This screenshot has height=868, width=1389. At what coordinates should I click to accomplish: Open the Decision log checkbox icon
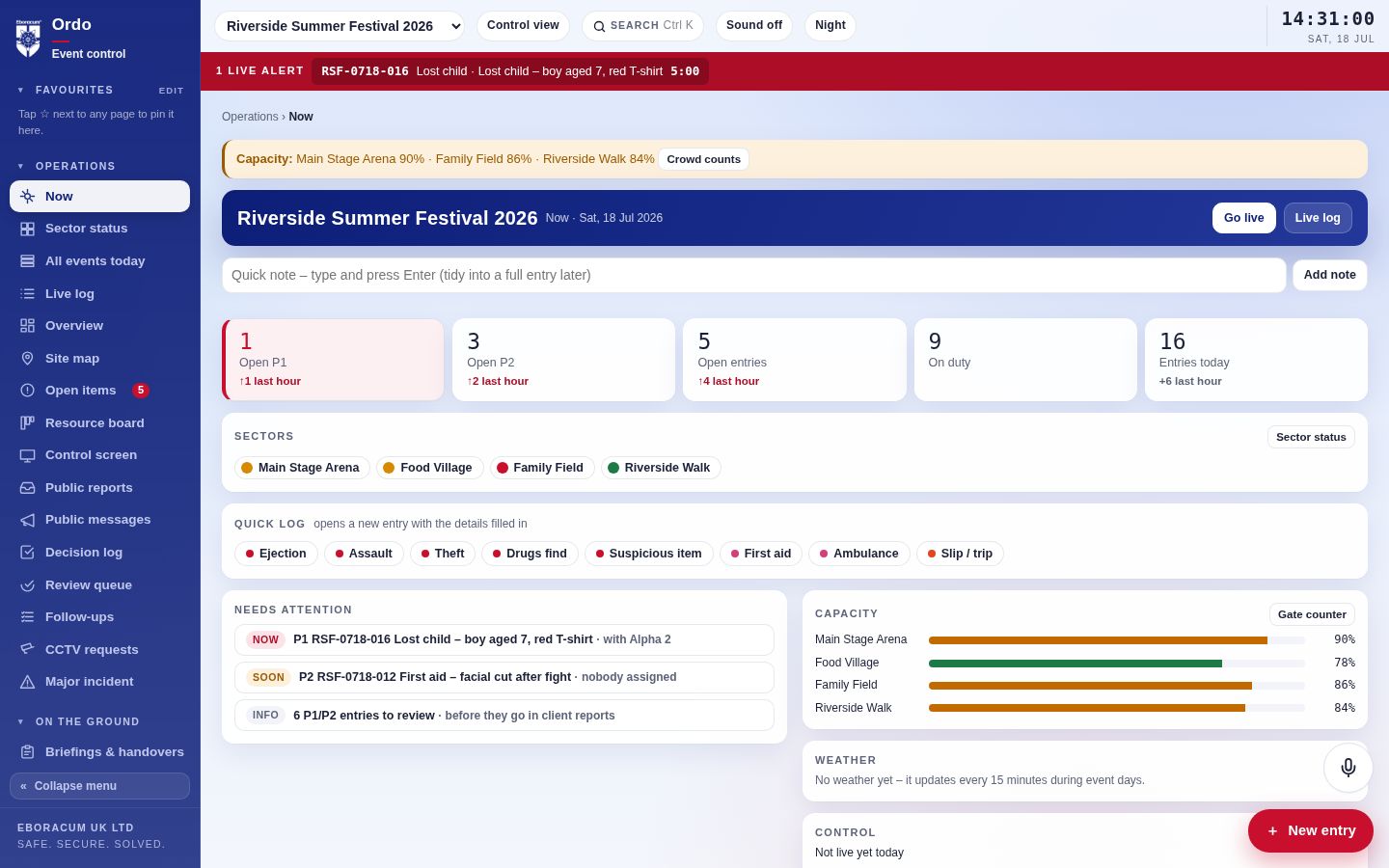(x=27, y=553)
